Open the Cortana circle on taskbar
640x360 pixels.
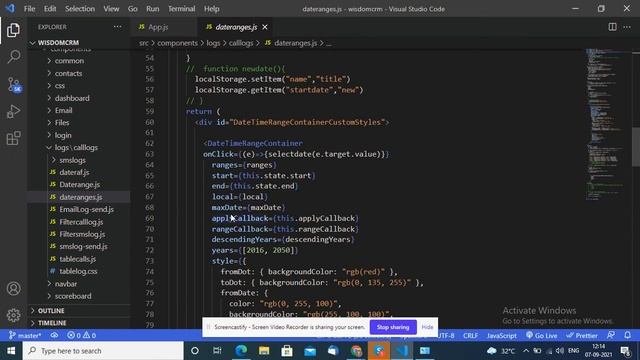(195, 351)
